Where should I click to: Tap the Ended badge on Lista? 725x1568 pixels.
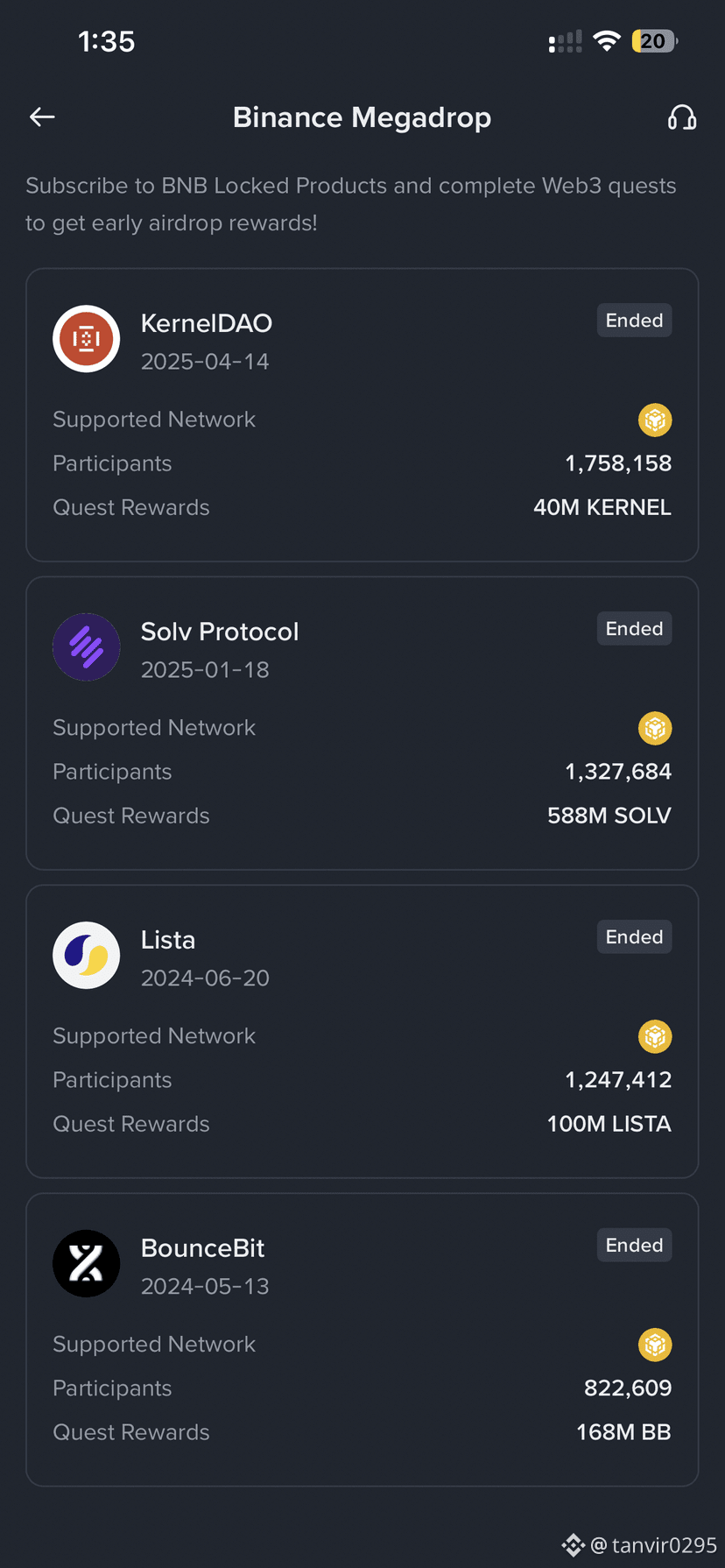tap(635, 937)
